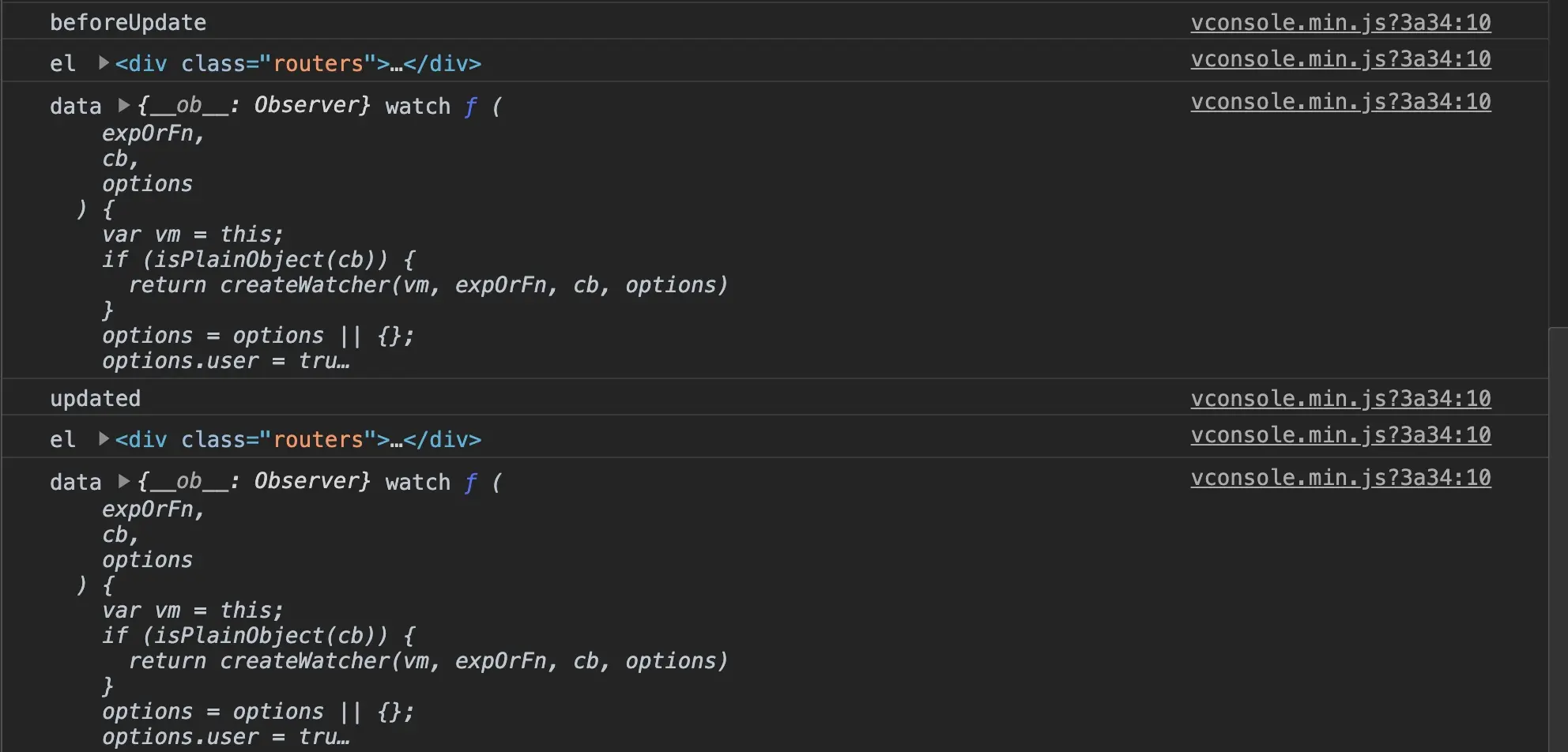1568x752 pixels.
Task: Expand the data Observer object under updated
Action: (123, 481)
